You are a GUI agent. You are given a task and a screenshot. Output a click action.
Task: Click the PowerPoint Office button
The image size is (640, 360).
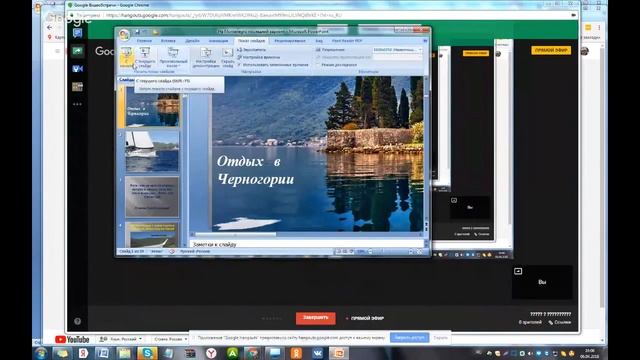[x=124, y=35]
